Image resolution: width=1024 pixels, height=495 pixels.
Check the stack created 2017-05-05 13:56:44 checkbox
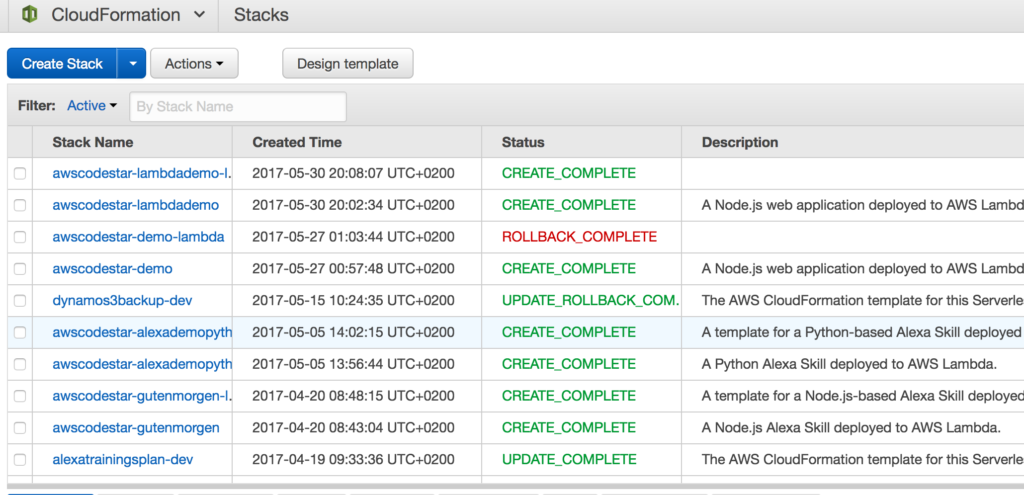[x=20, y=364]
